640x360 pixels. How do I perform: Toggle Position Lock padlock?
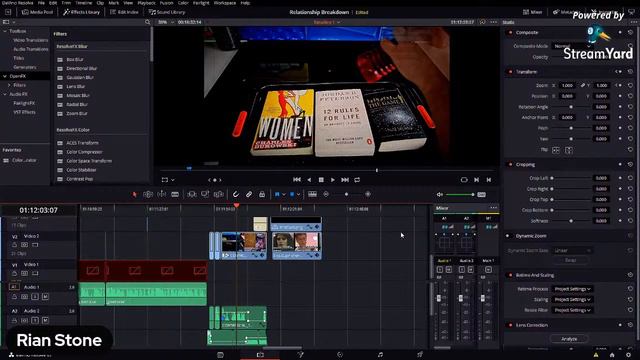262,195
